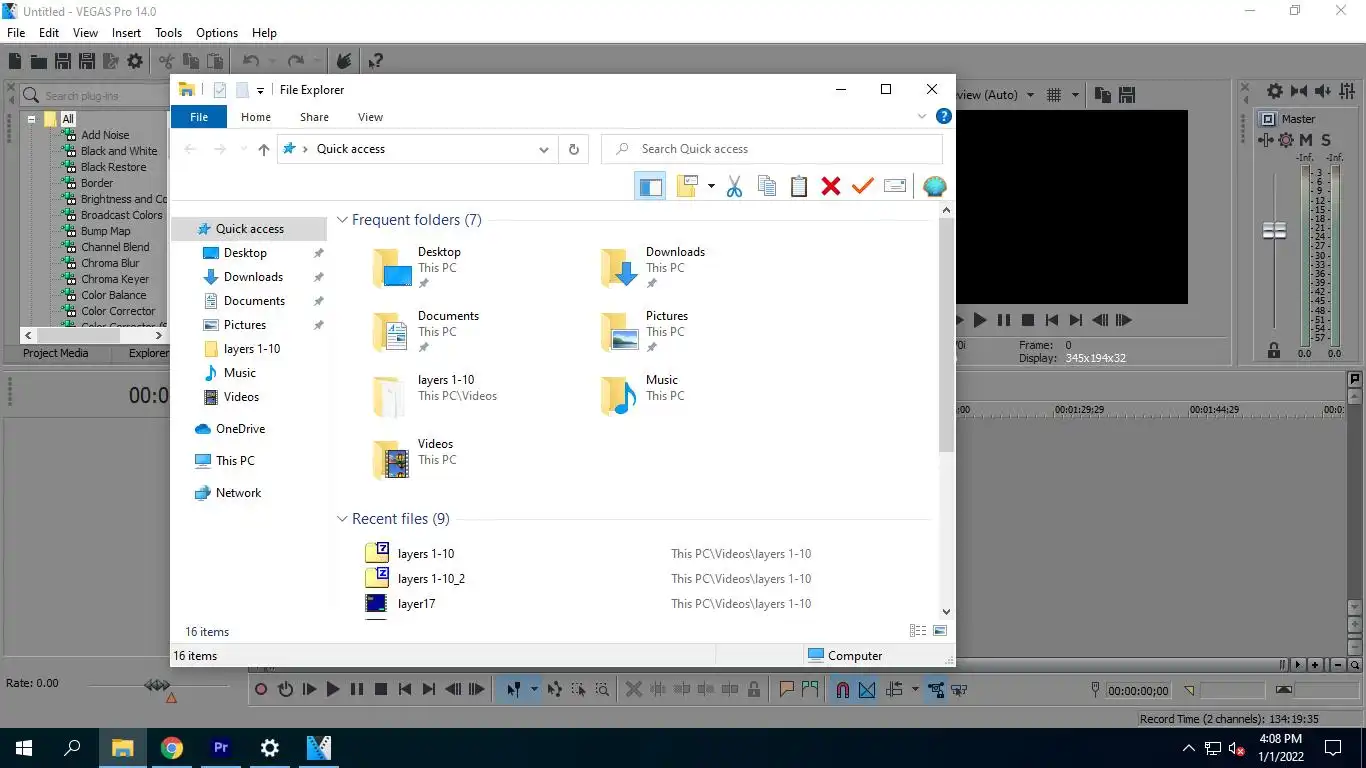This screenshot has width=1366, height=768.
Task: Switch to the Share ribbon tab
Action: [314, 117]
